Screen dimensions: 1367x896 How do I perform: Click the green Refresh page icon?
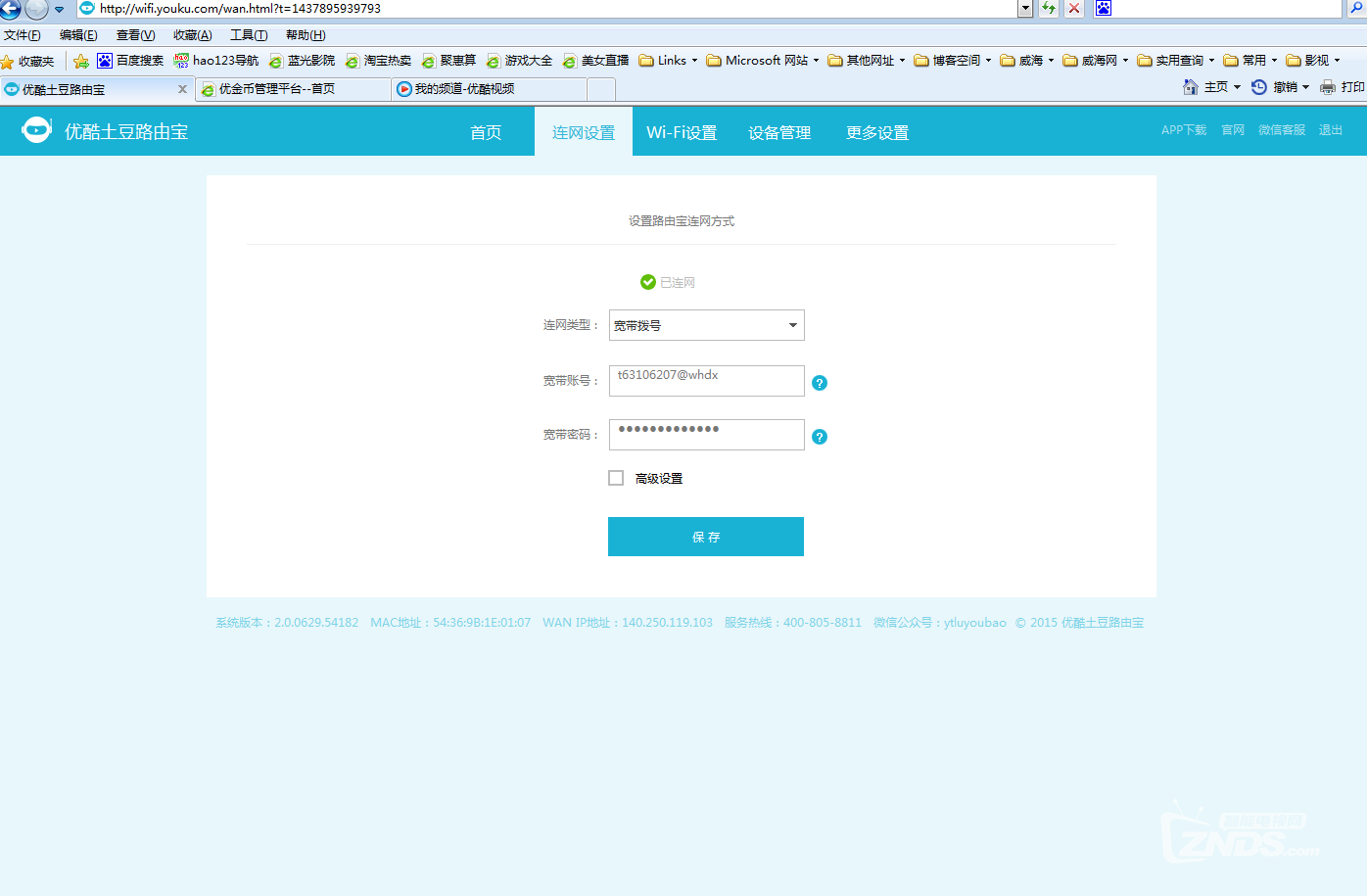click(1049, 8)
